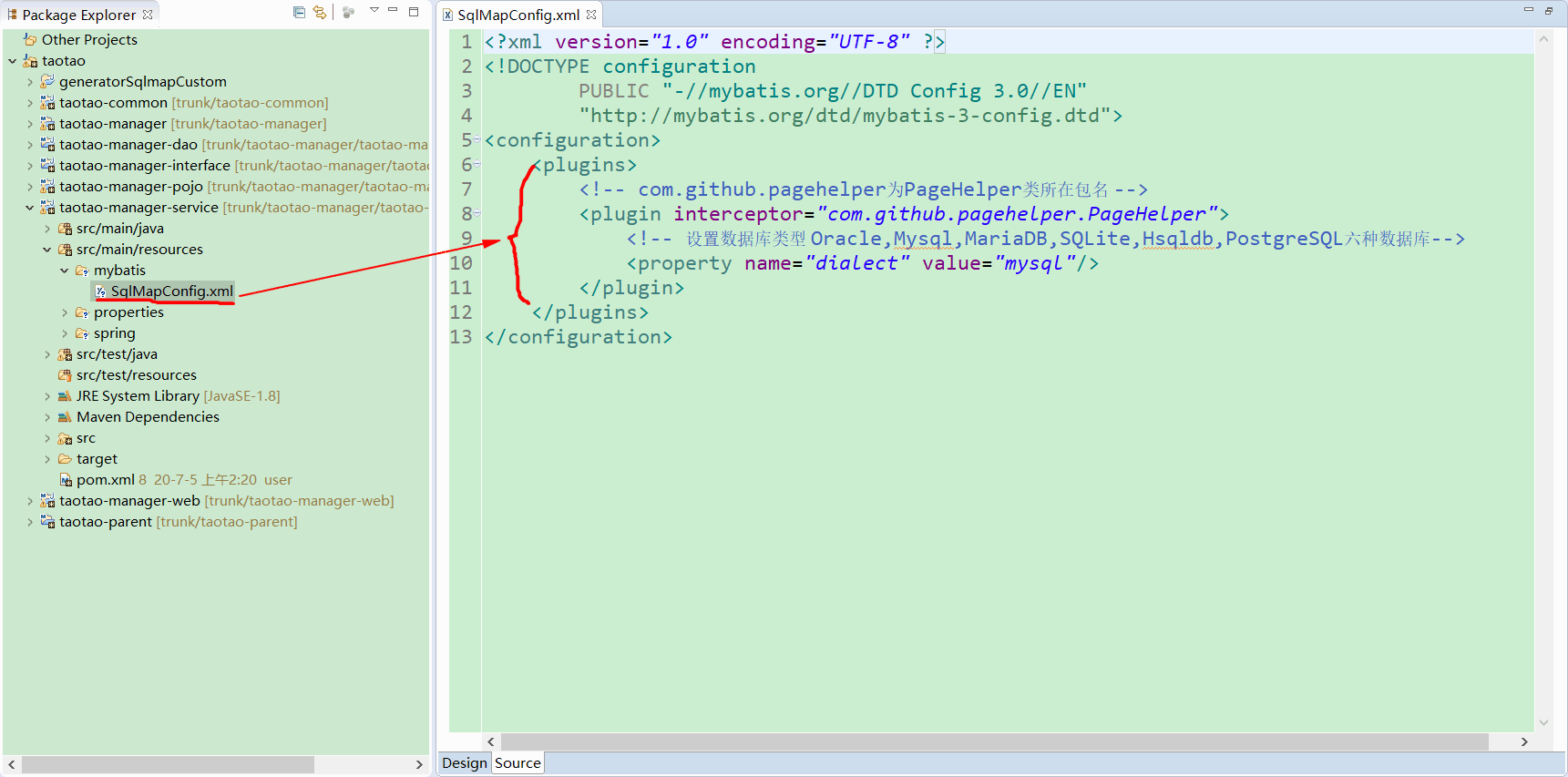Viewport: 1568px width, 777px height.
Task: Click the src/main/java package folder icon
Action: [65, 229]
